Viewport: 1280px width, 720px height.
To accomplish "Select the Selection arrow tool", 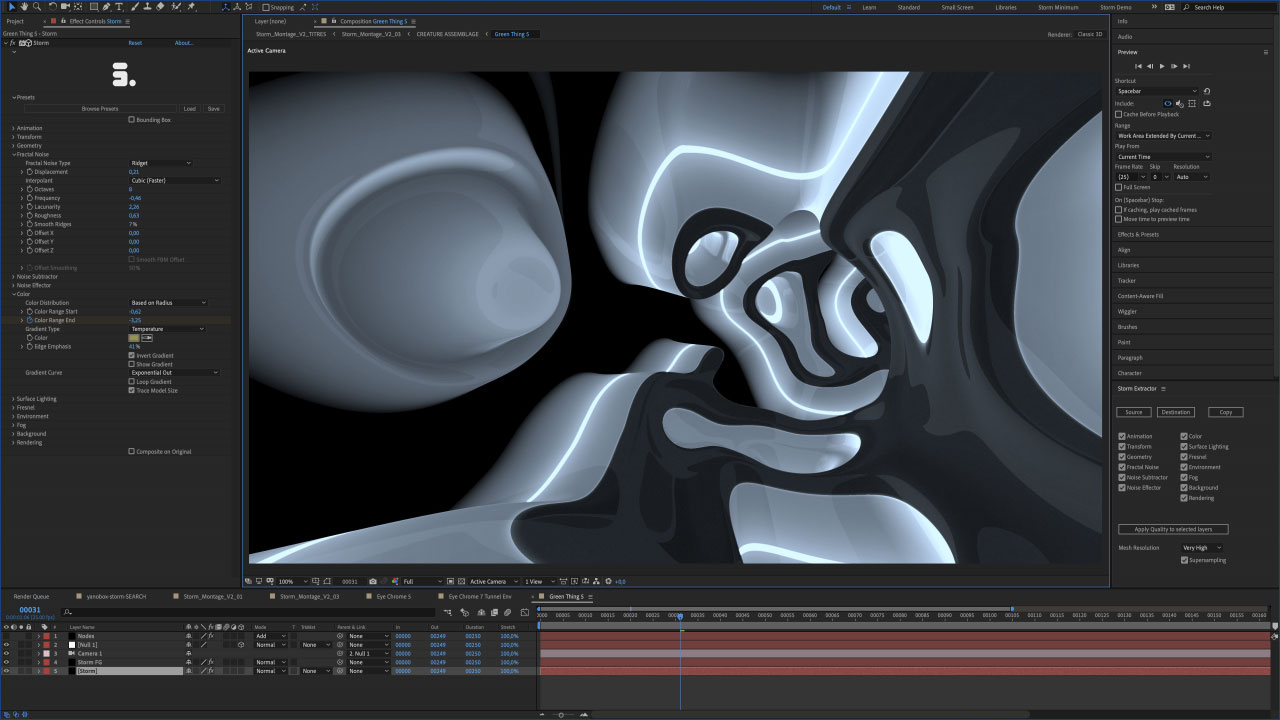I will (x=12, y=7).
